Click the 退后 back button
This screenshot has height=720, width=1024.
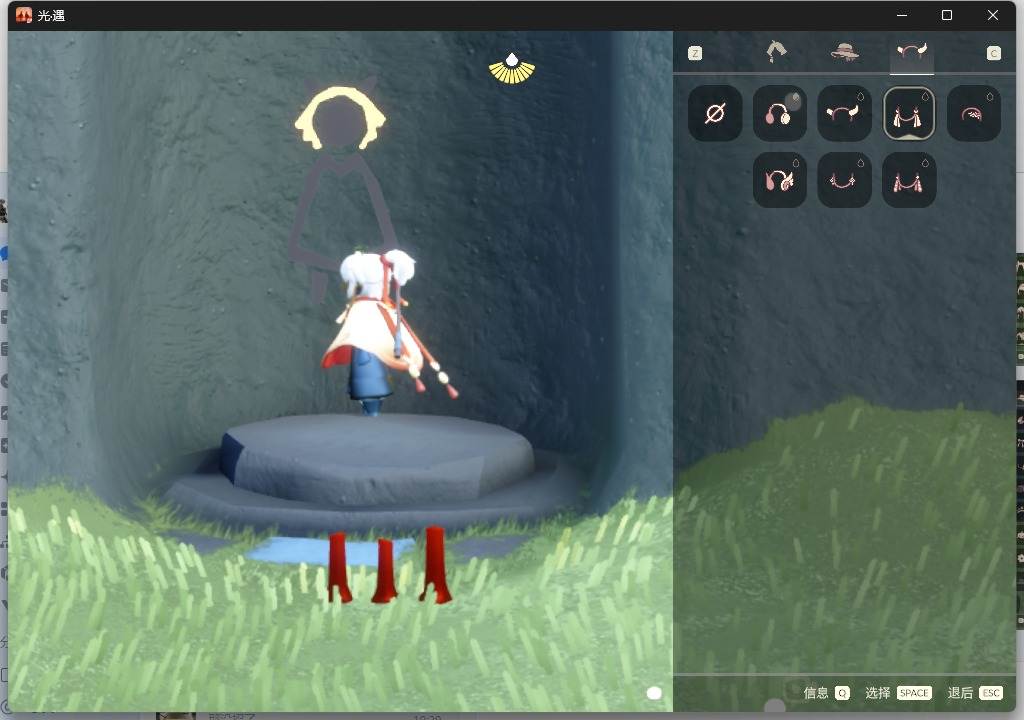point(960,693)
